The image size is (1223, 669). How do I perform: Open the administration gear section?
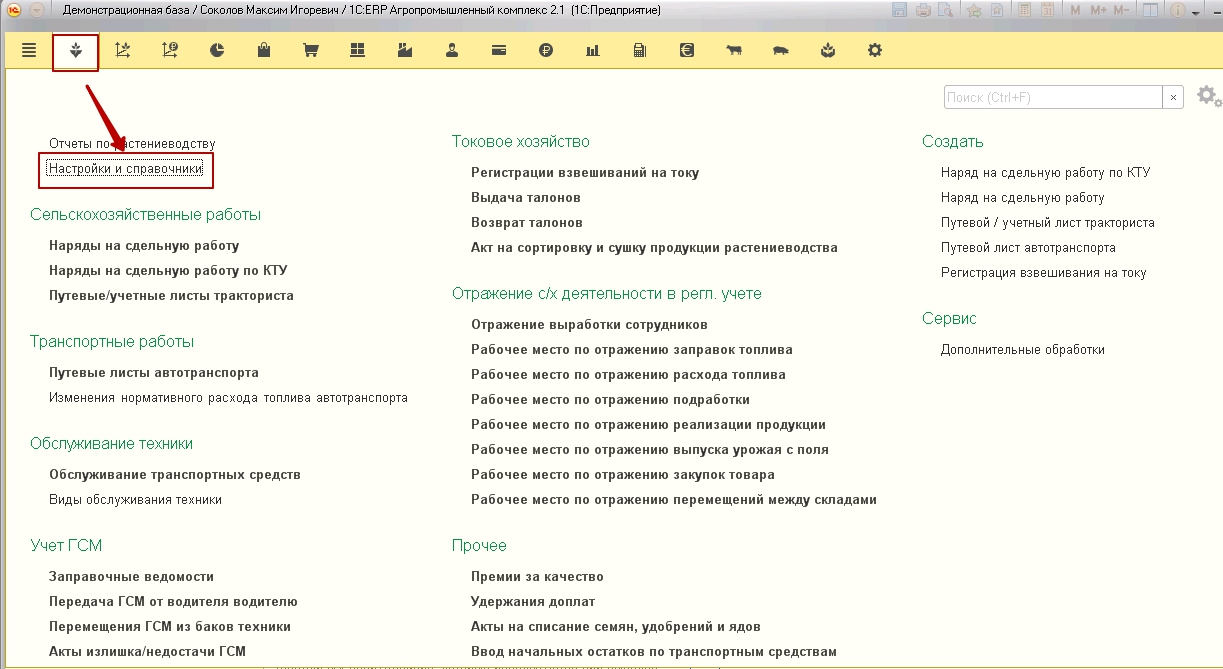tap(875, 50)
